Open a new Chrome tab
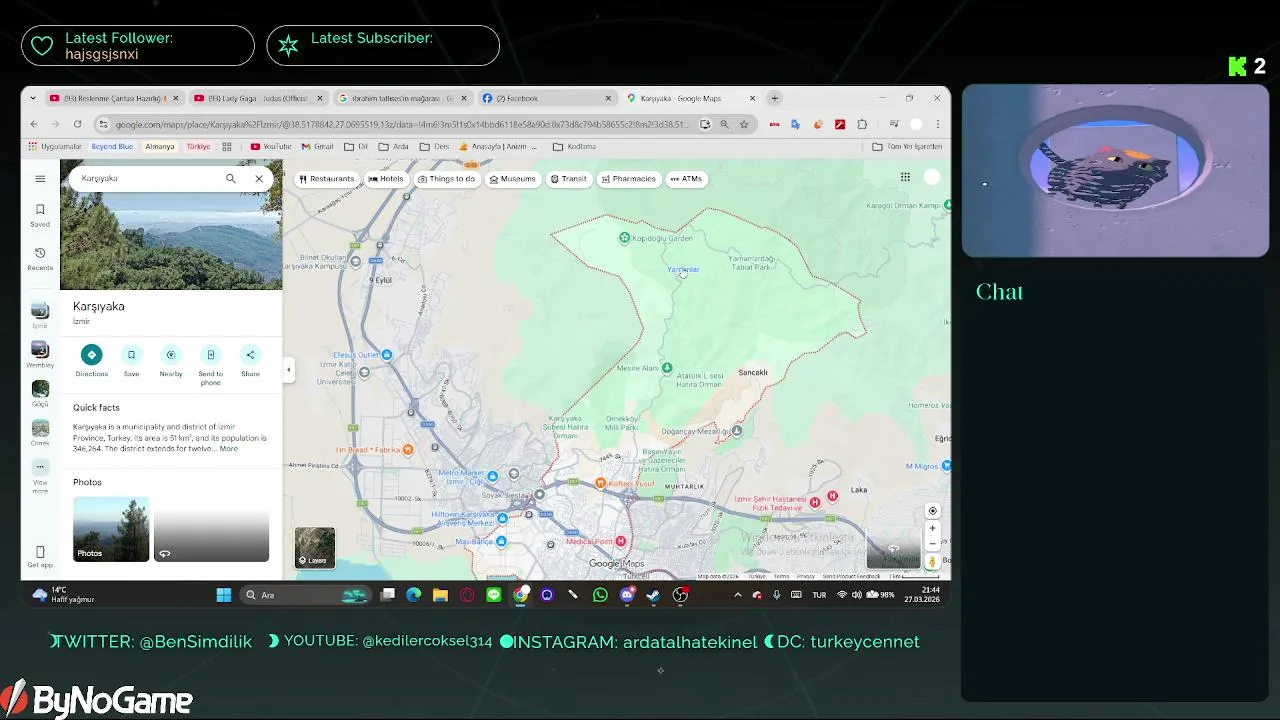The image size is (1280, 720). [774, 98]
